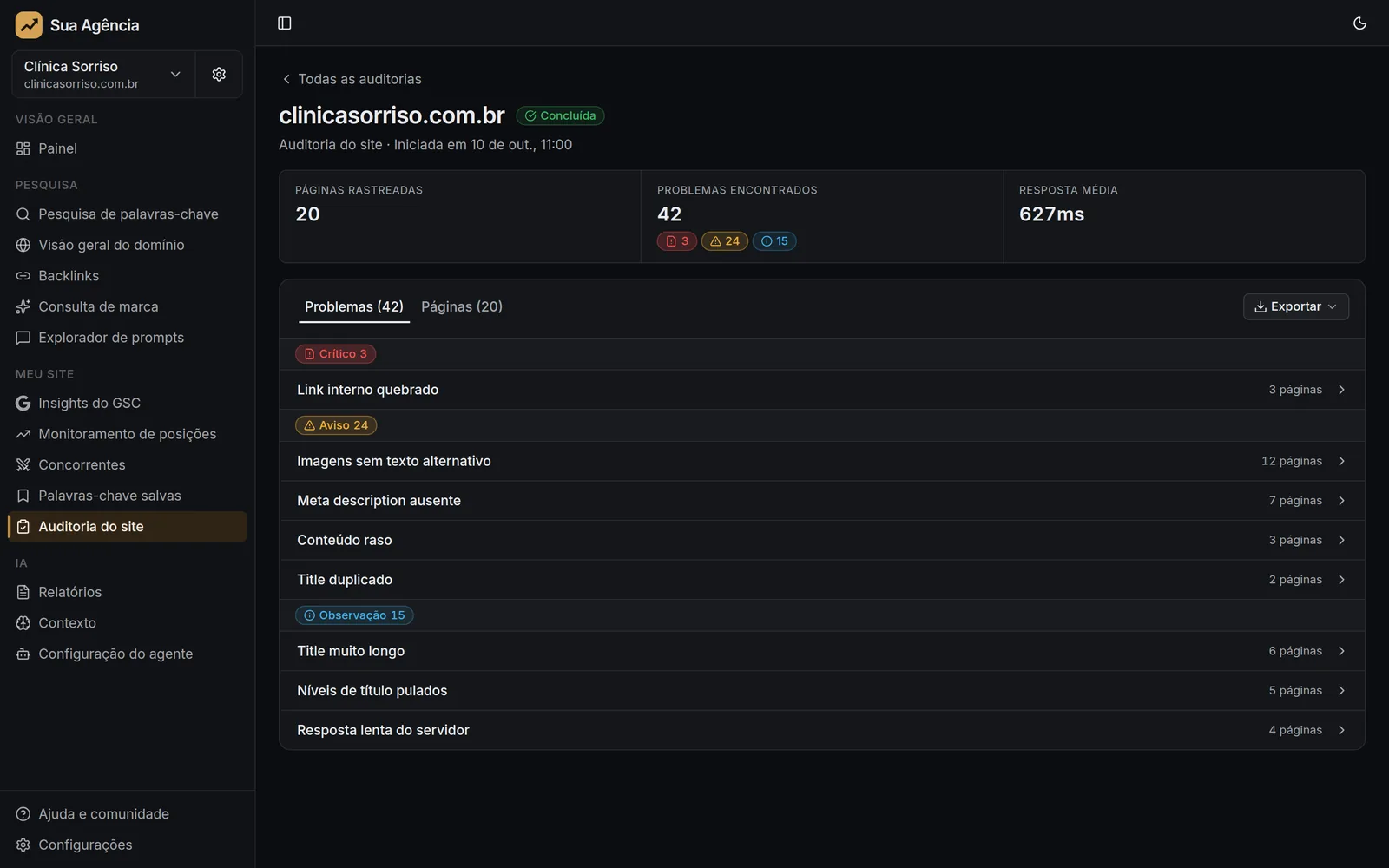Viewport: 1389px width, 868px height.
Task: Open Consulta de marca sparkle icon
Action: [x=23, y=307]
